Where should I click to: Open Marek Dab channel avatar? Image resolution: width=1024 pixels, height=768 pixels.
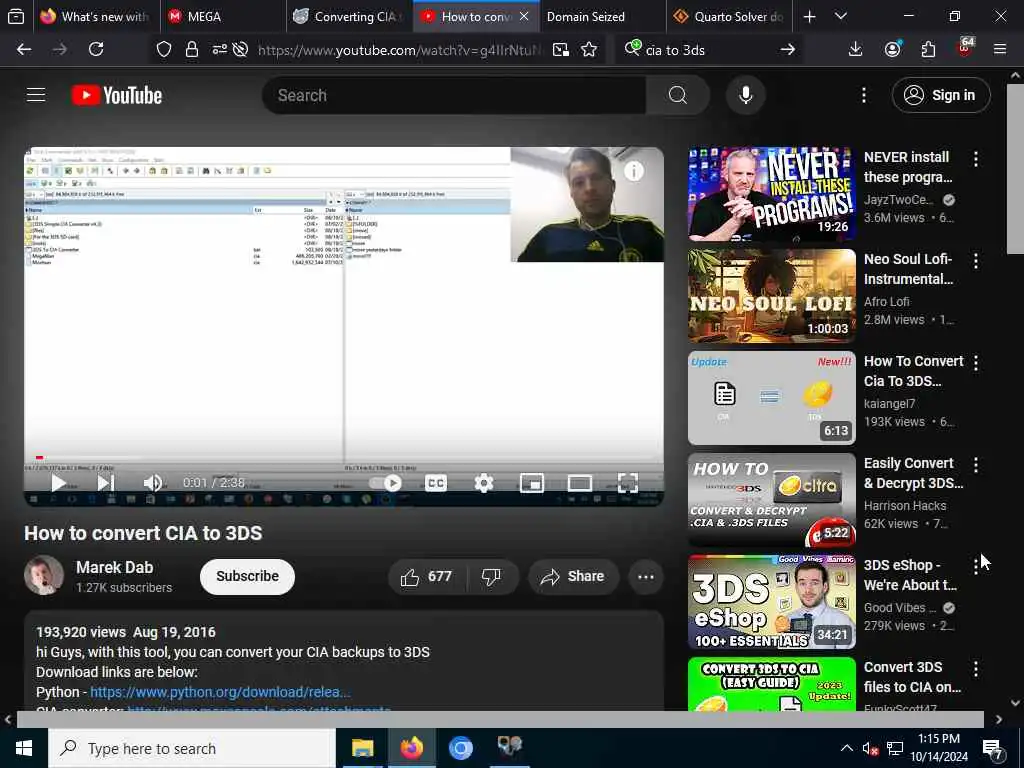point(44,575)
